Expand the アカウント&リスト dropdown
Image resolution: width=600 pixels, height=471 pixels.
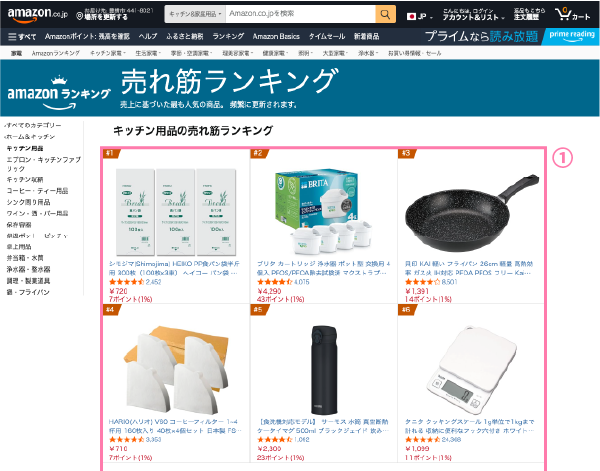click(473, 15)
